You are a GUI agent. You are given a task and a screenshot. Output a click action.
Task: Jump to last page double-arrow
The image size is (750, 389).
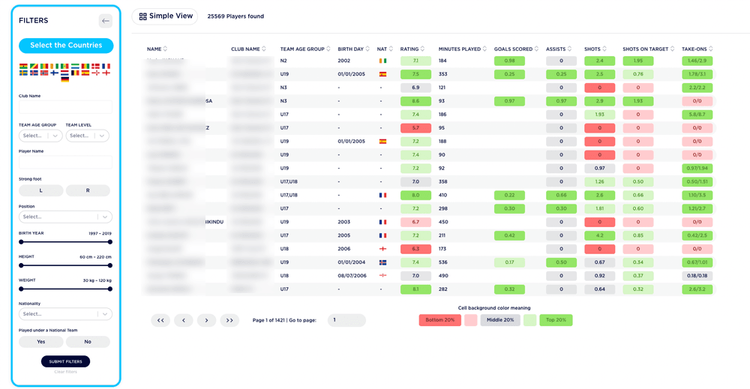pyautogui.click(x=230, y=320)
